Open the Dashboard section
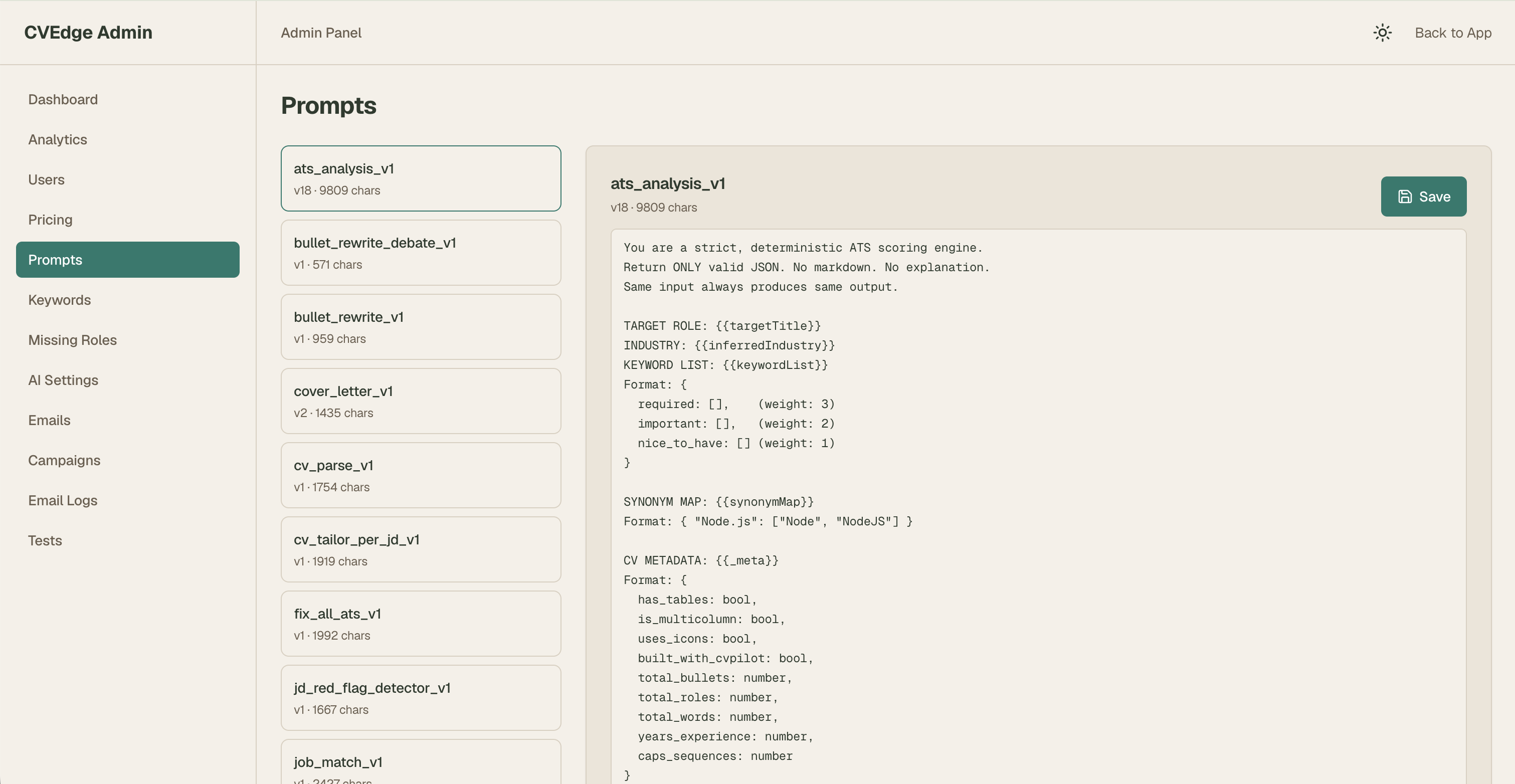This screenshot has height=784, width=1515. click(128, 99)
